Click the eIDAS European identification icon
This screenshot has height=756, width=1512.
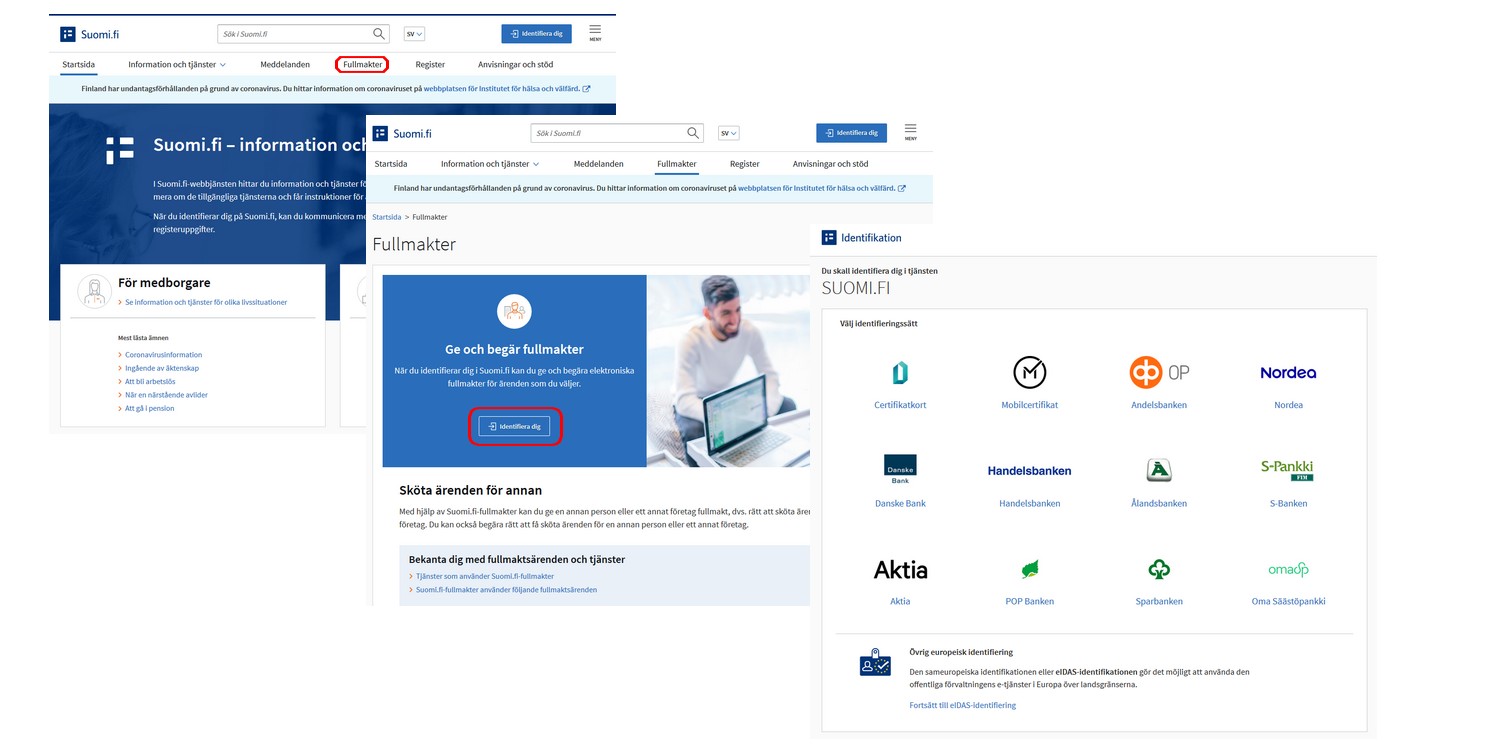(x=875, y=663)
